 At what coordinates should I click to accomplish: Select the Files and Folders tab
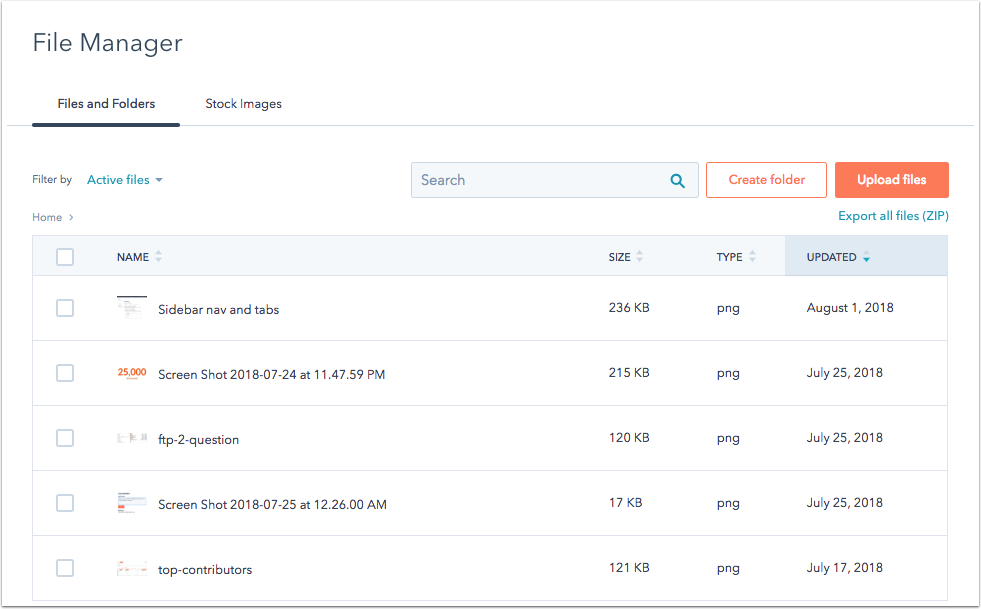(106, 104)
